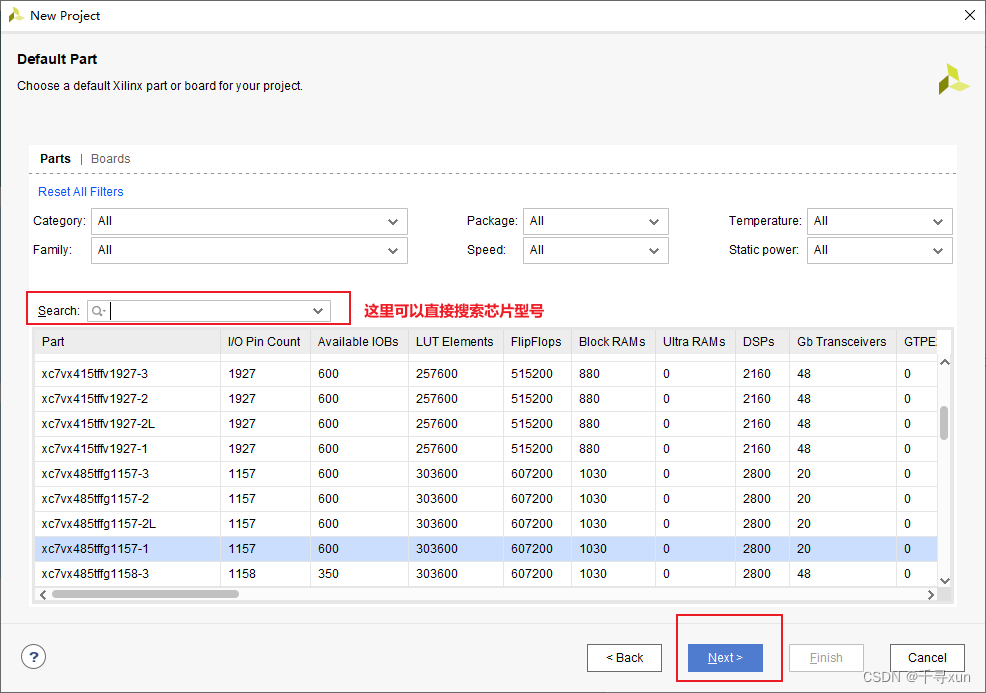Sort by LUT Elements column header
The width and height of the screenshot is (986, 693).
tap(455, 341)
